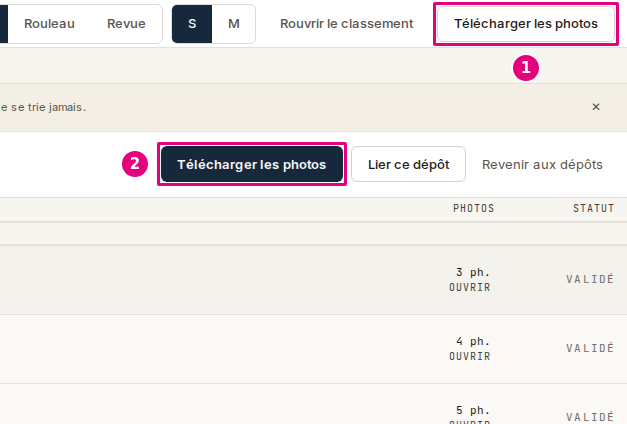Click the 4 ph. photo count

(x=473, y=341)
